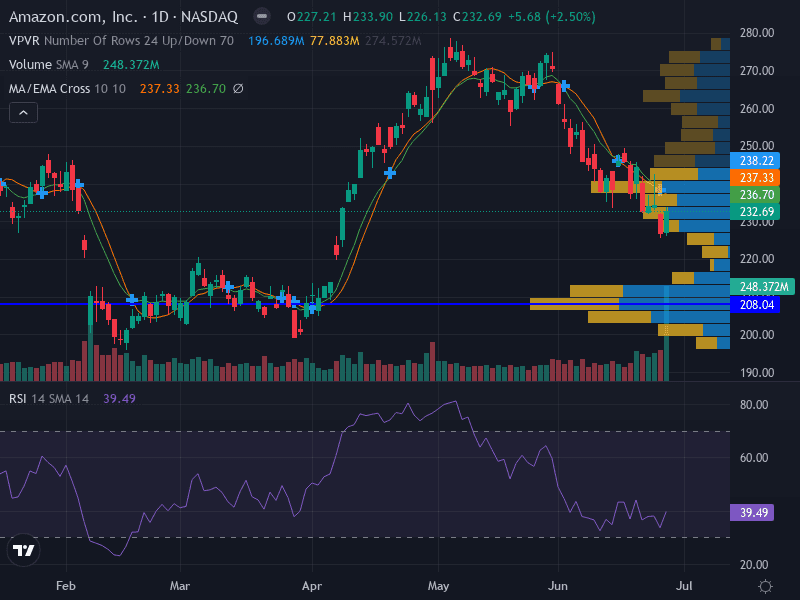Click the 200.00 price scale label
Screen dimensions: 800x600
point(757,335)
